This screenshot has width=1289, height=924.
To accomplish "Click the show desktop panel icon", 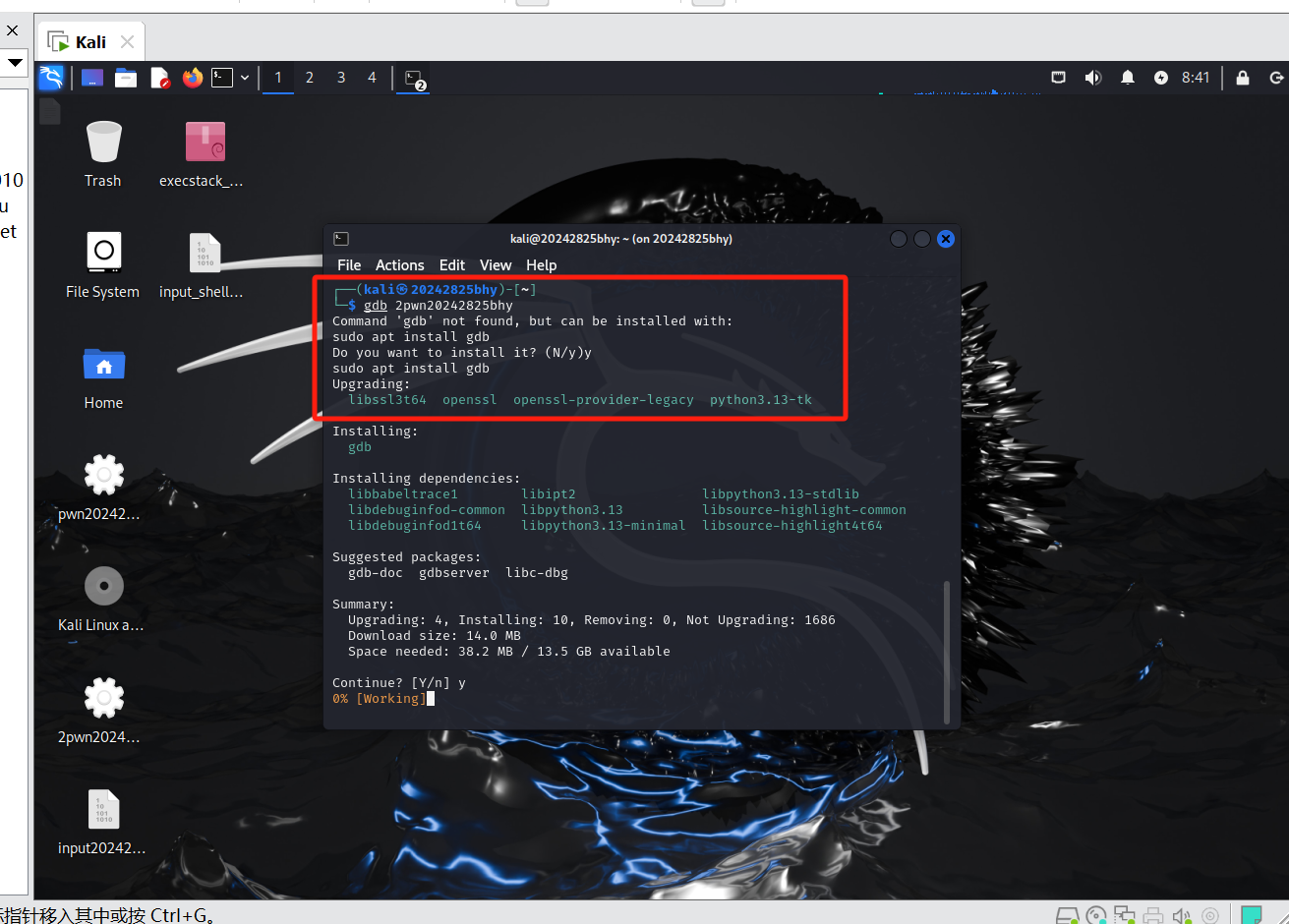I will click(92, 78).
